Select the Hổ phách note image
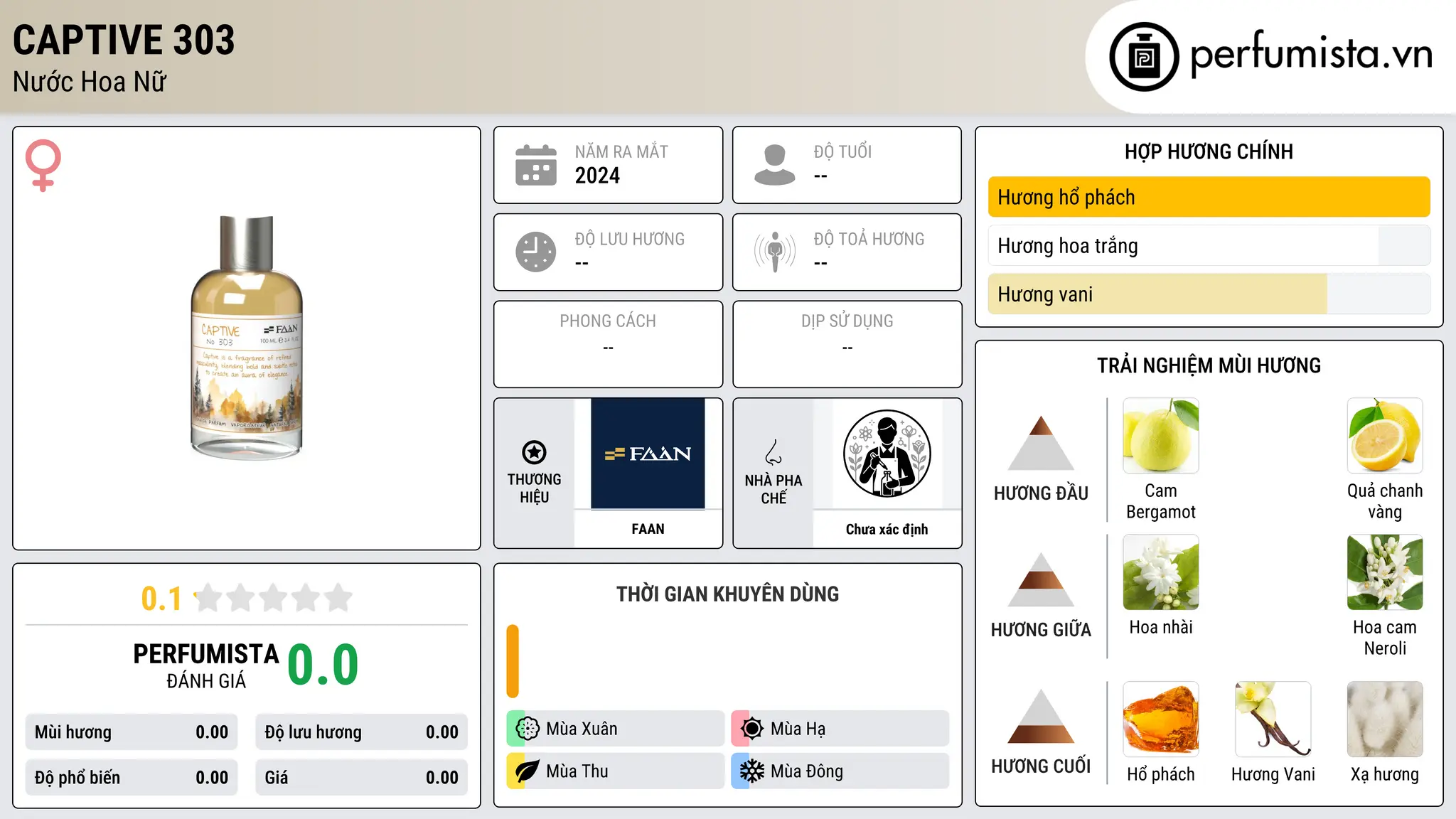This screenshot has height=819, width=1456. click(1161, 719)
